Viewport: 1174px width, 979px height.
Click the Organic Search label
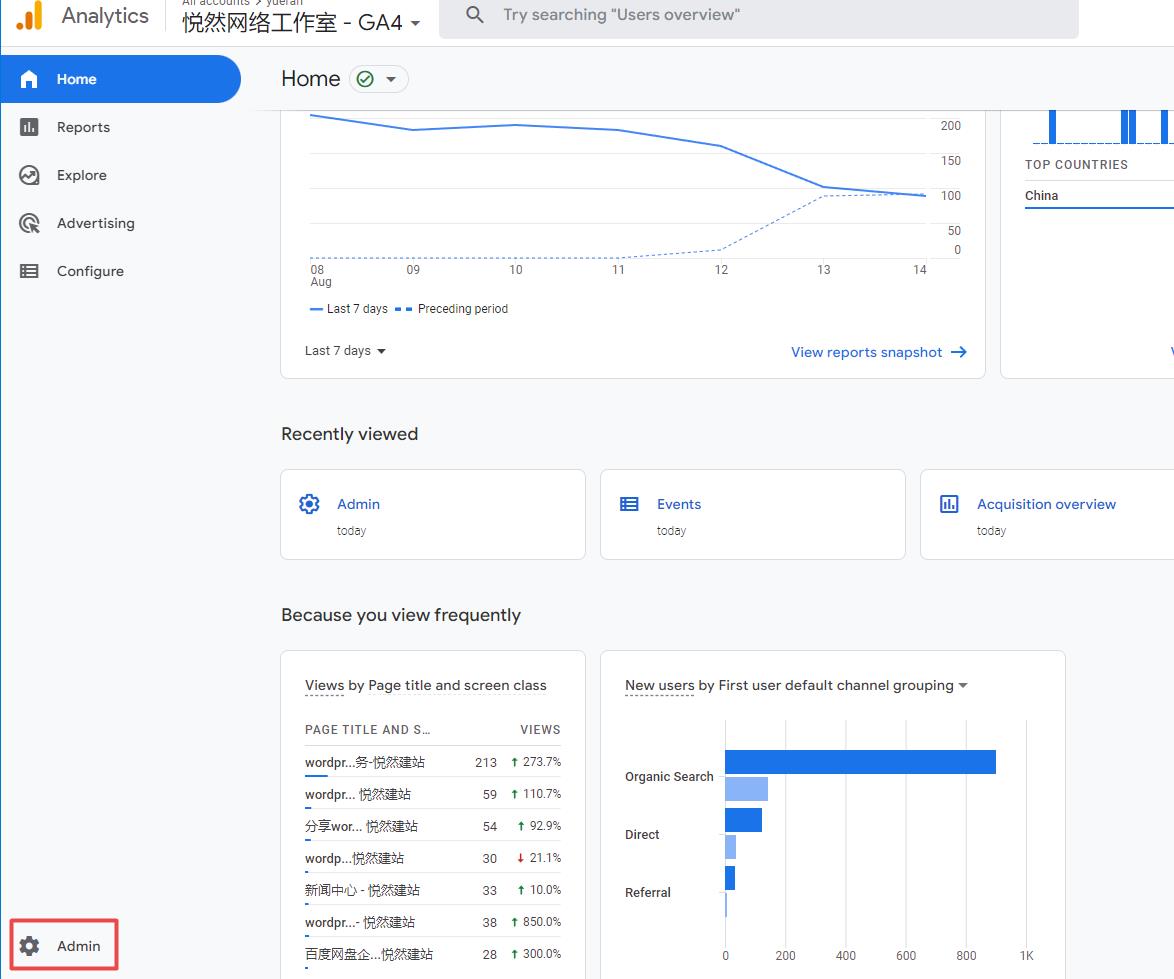(x=669, y=777)
